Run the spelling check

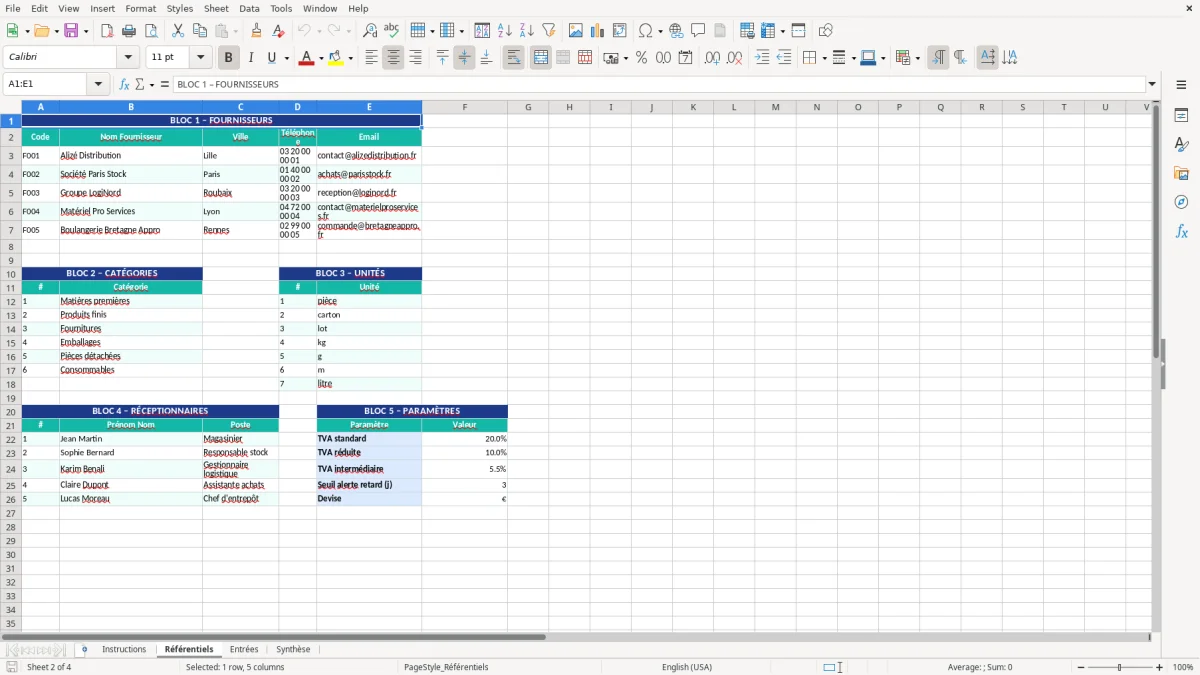click(392, 31)
